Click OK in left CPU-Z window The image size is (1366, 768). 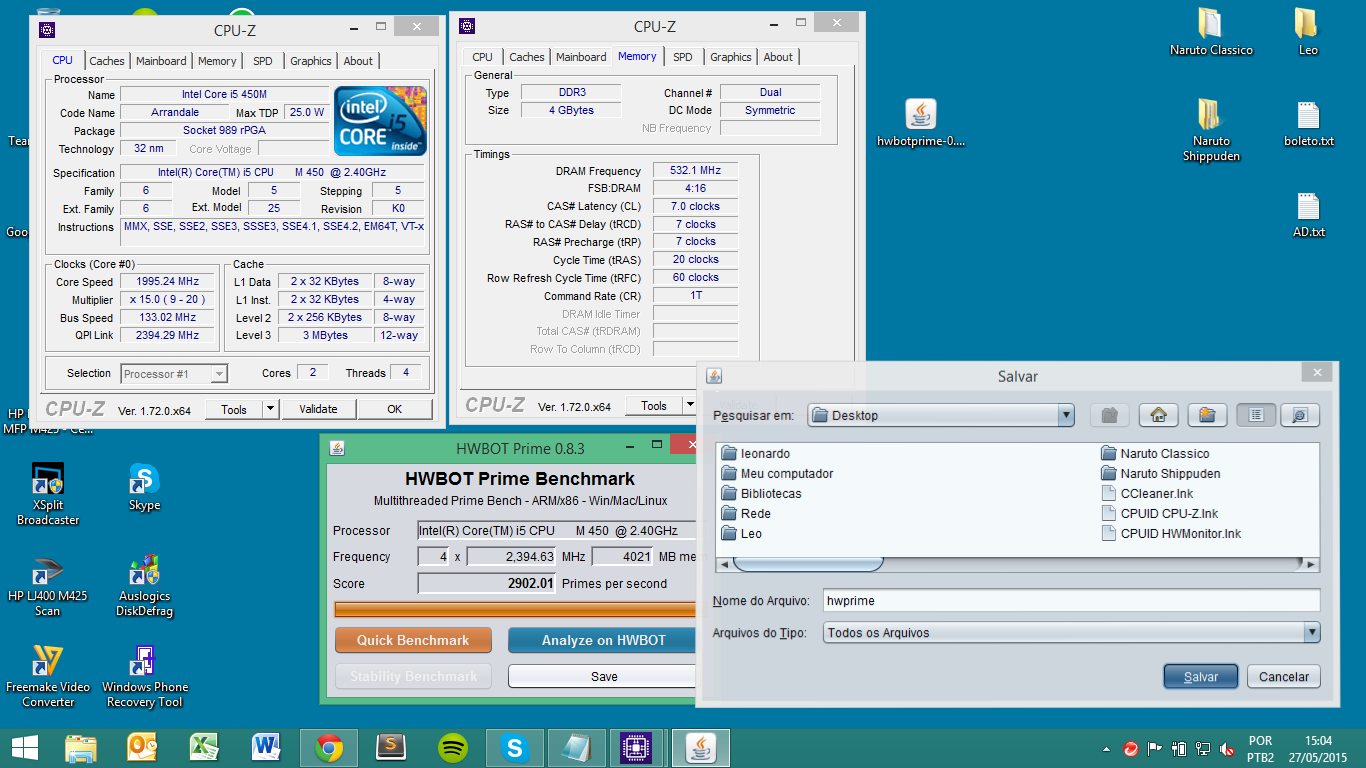[x=395, y=409]
